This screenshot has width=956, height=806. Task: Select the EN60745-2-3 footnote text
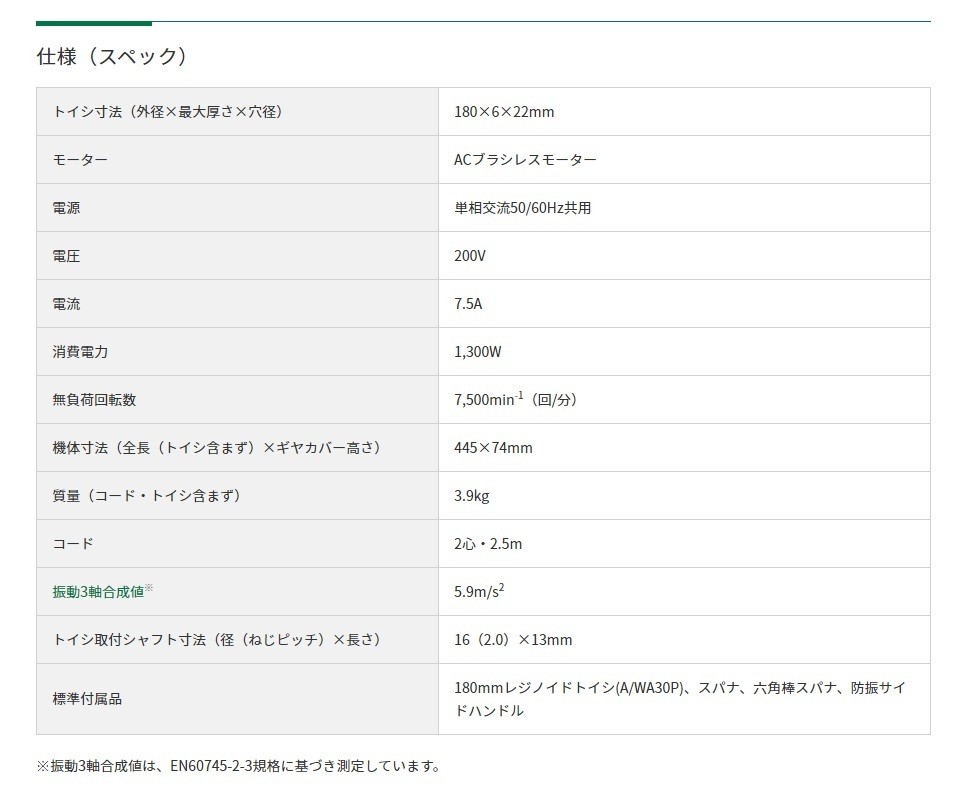click(239, 766)
